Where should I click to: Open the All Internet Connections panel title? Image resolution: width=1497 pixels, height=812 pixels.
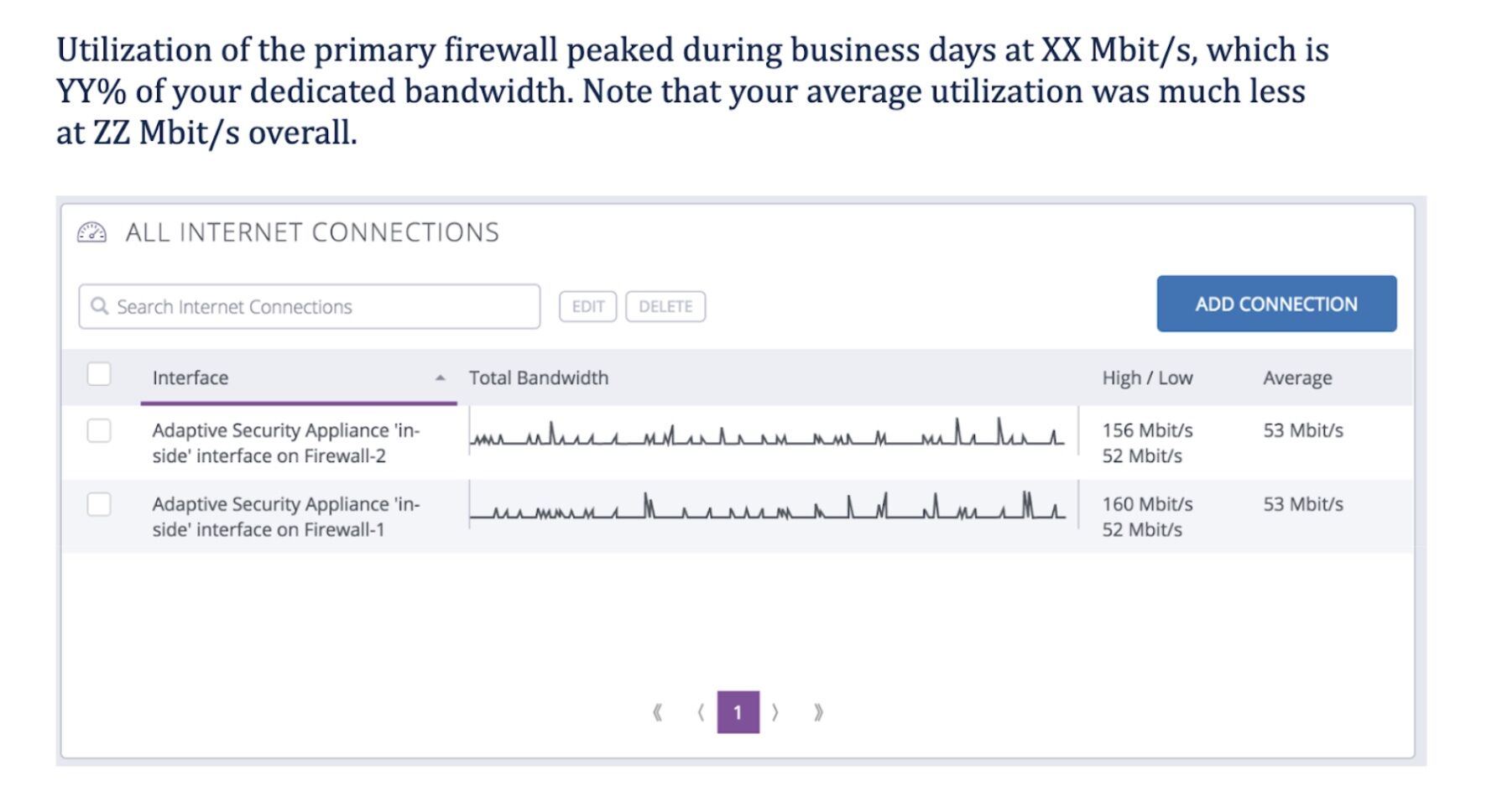(312, 232)
